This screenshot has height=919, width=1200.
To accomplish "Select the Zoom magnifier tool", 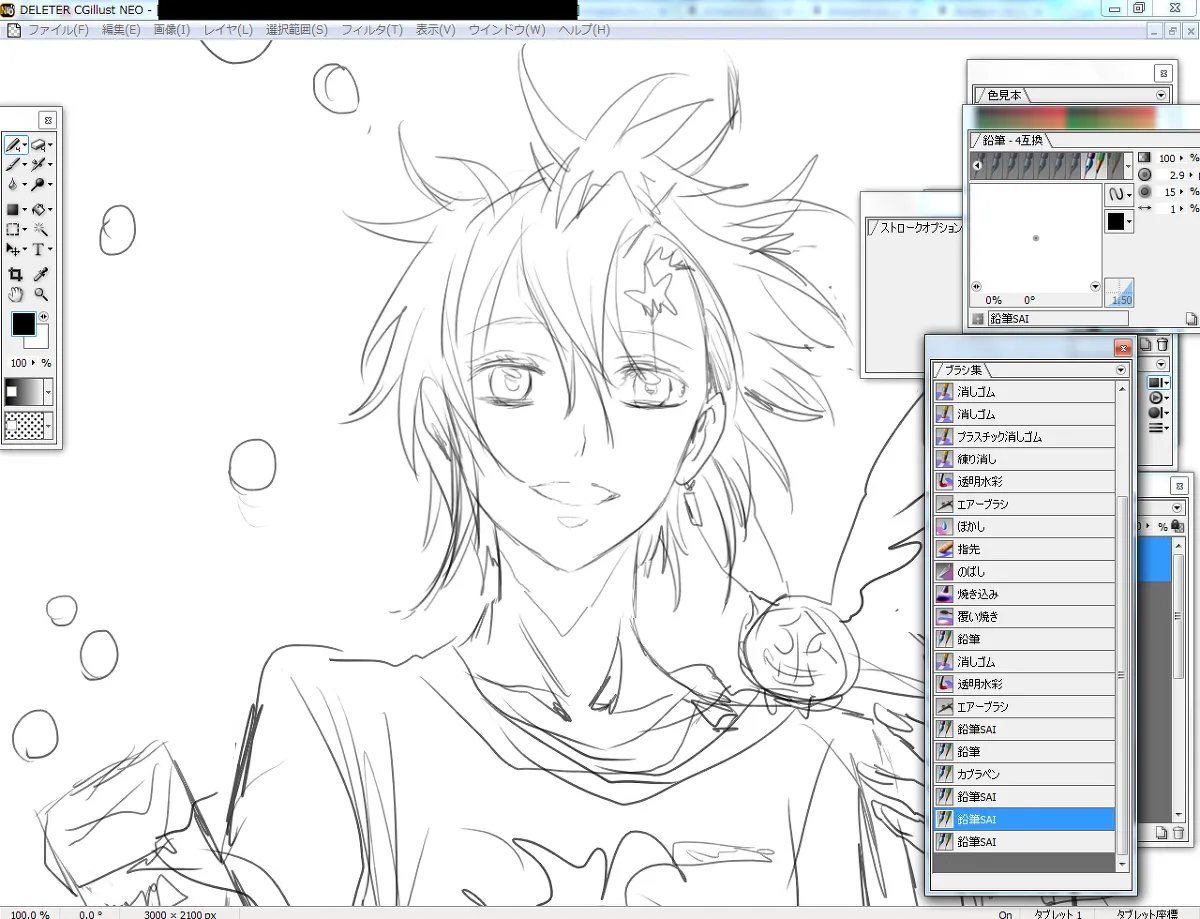I will [x=41, y=294].
